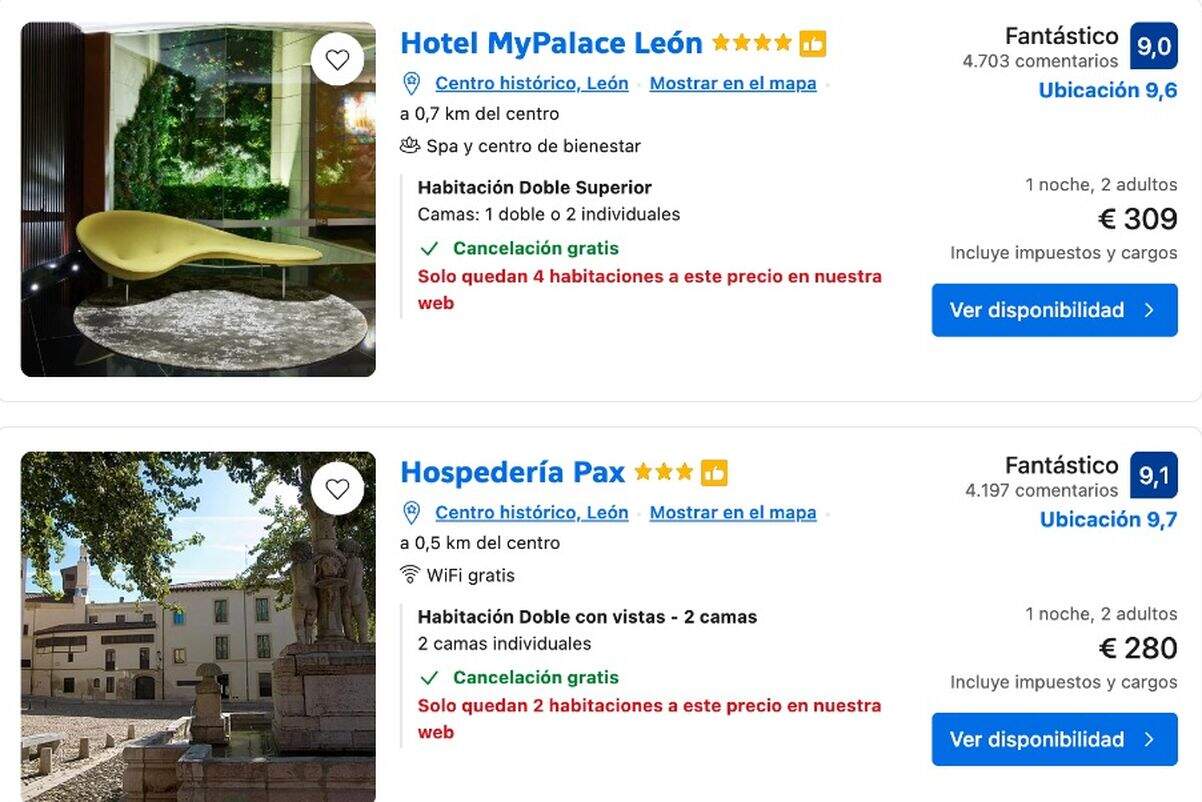Click Ubicación 9,7 score for Hospedería Pax
This screenshot has height=802, width=1202.
pos(1107,519)
